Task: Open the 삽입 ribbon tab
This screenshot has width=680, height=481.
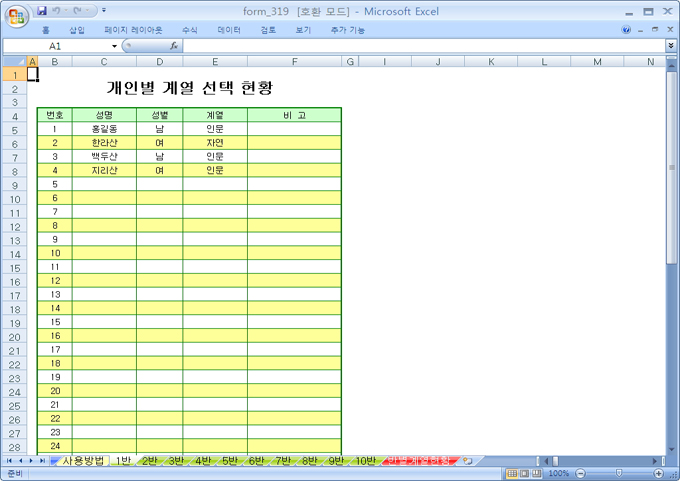Action: [x=77, y=30]
